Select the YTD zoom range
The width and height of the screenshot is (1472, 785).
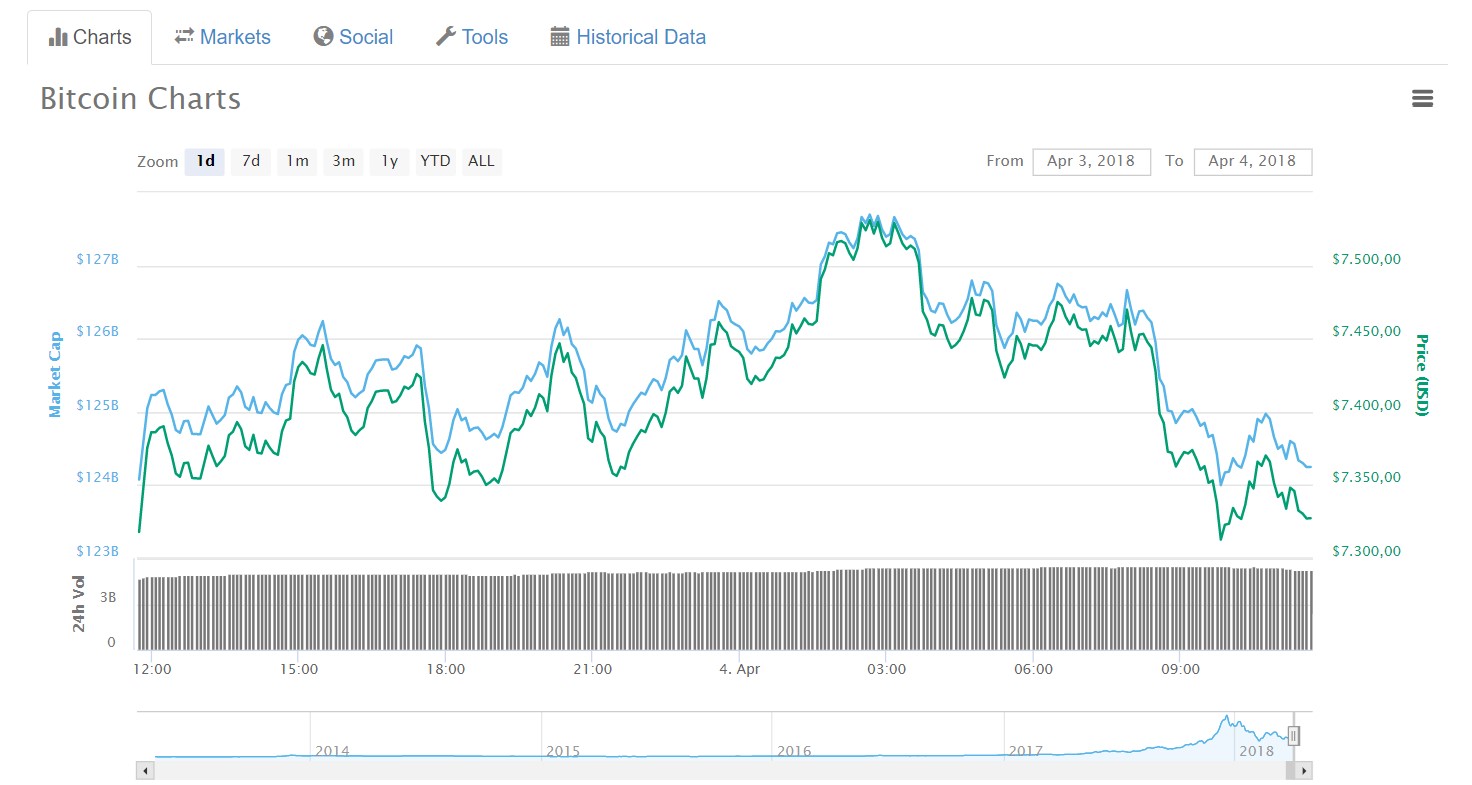coord(435,161)
